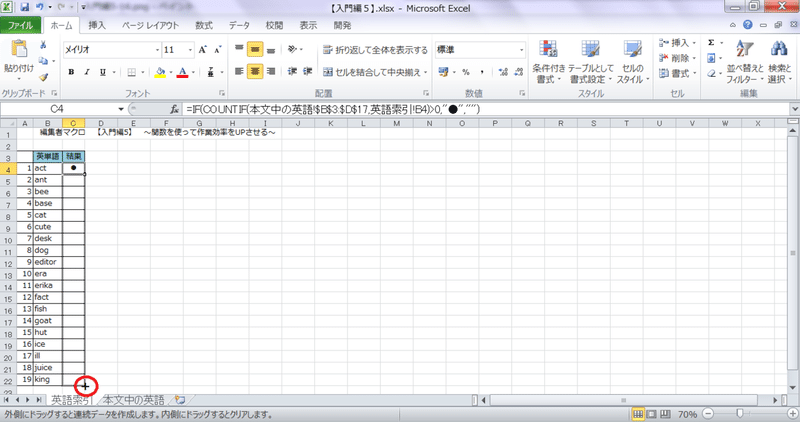The width and height of the screenshot is (800, 422).
Task: Open 検索と選択 find and select
Action: click(780, 62)
